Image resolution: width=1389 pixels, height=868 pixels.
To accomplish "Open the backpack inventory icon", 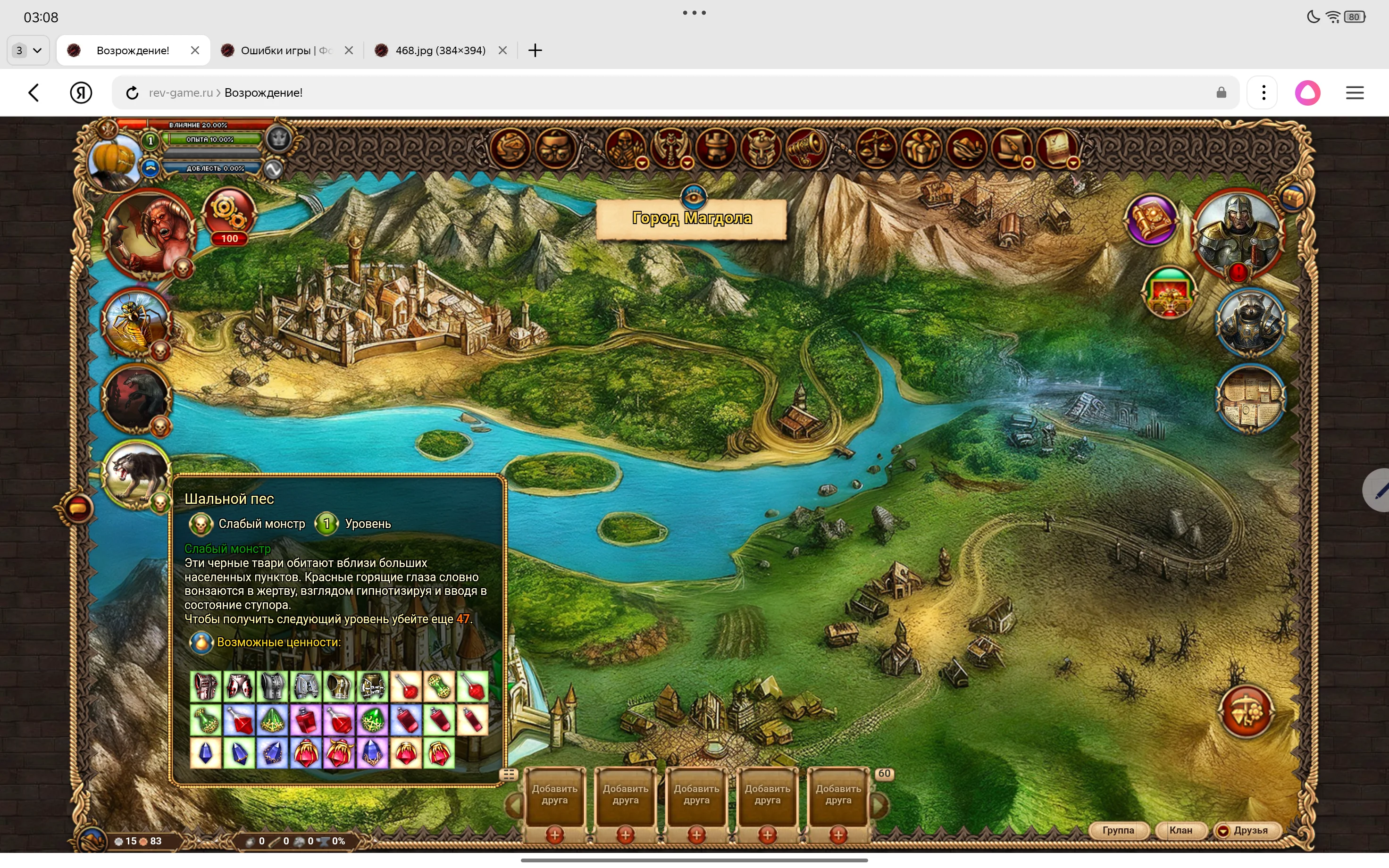I will pyautogui.click(x=555, y=148).
